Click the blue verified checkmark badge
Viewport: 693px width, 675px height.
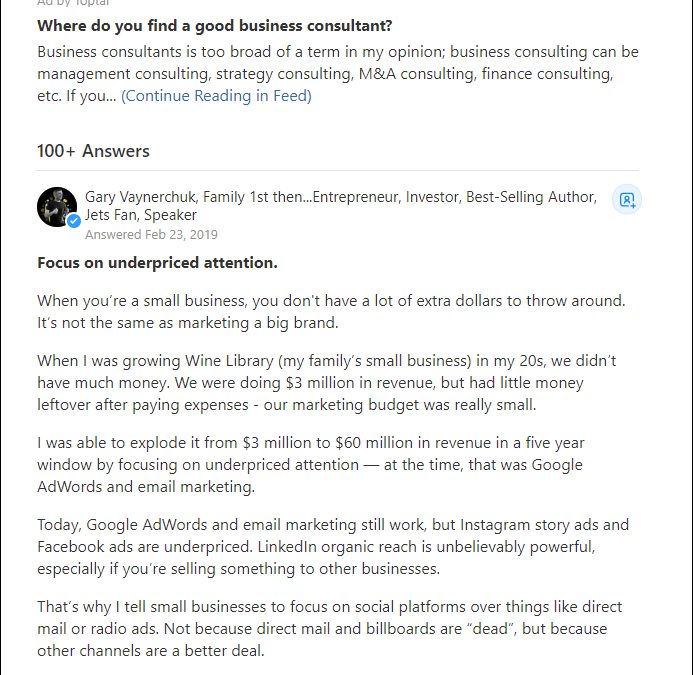(73, 221)
